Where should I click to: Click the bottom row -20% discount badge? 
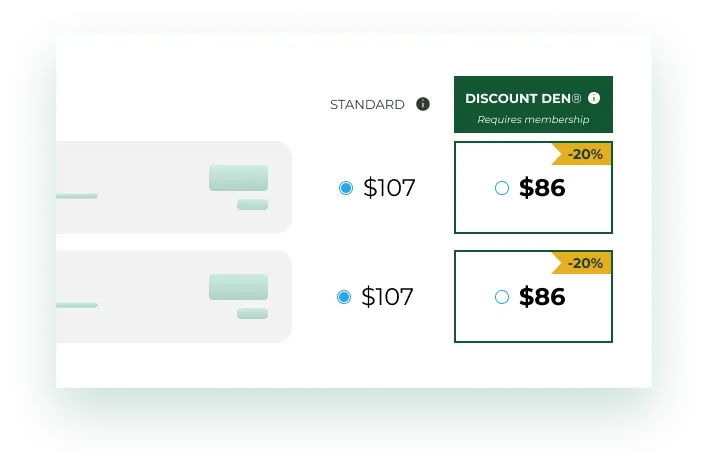[584, 263]
